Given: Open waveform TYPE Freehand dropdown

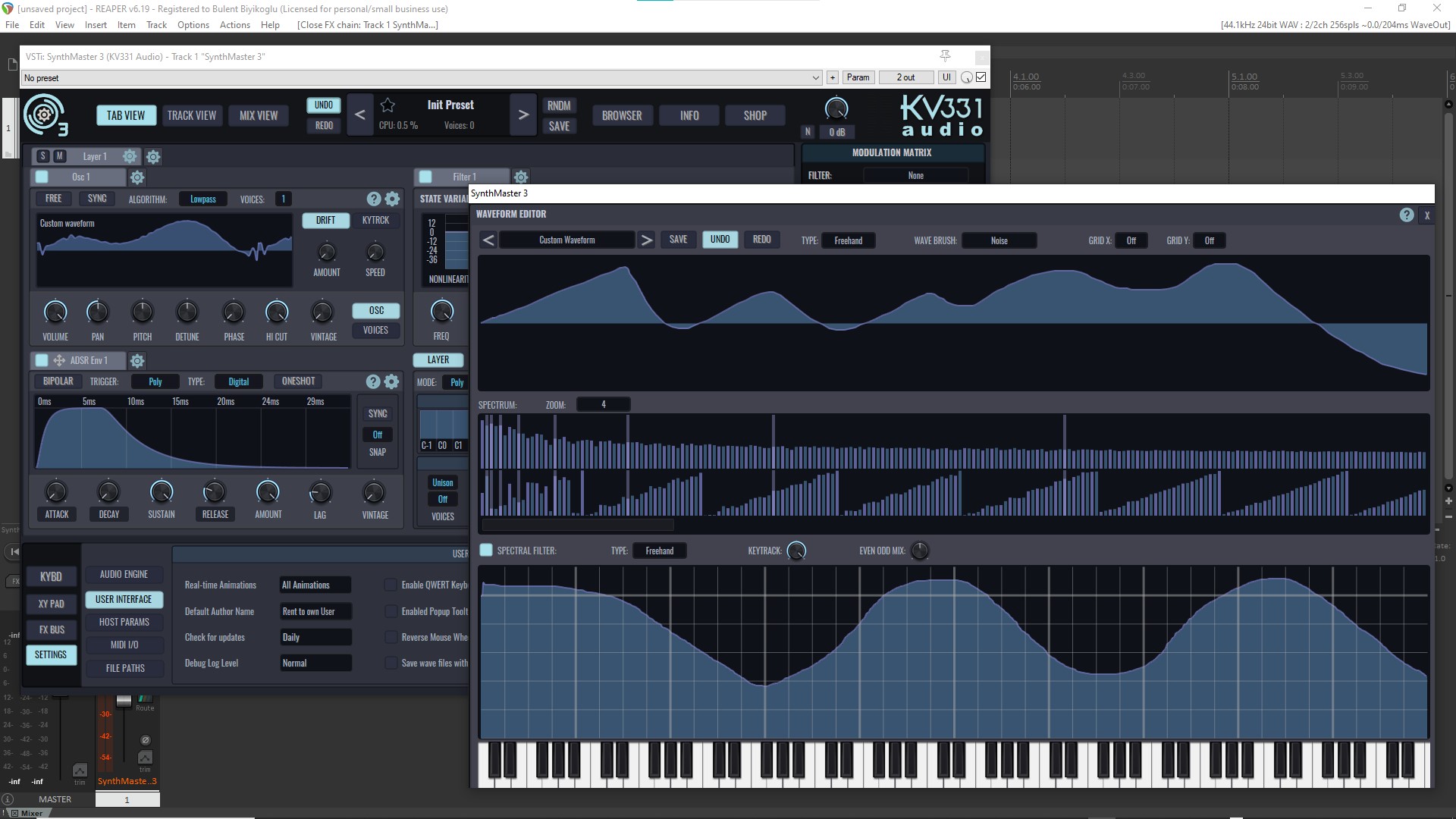Looking at the screenshot, I should pos(849,240).
